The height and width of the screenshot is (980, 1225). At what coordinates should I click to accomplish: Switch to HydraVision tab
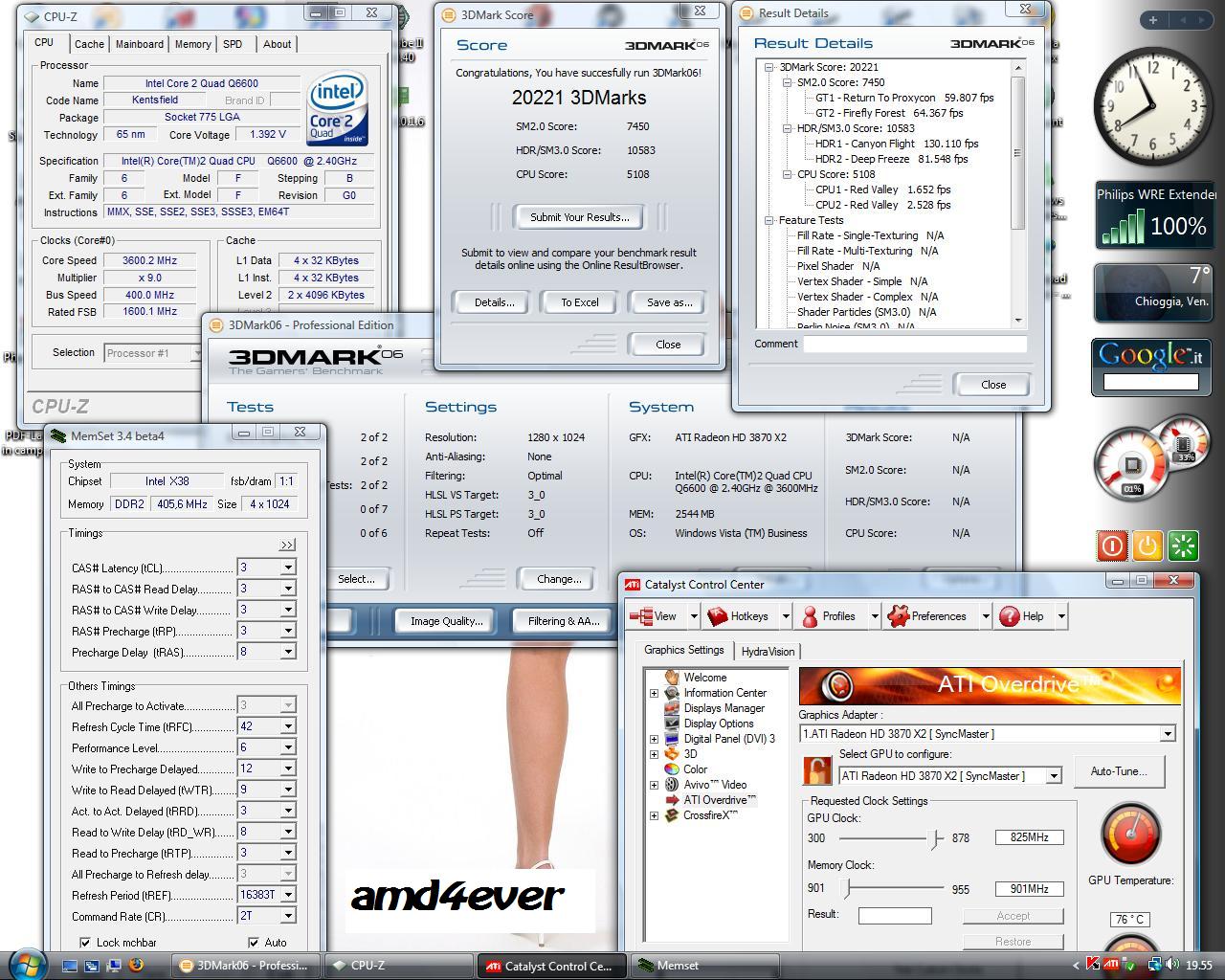coord(768,652)
